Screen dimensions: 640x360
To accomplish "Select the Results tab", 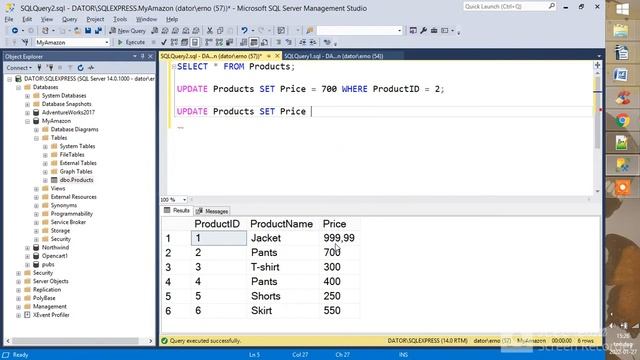I will (177, 211).
